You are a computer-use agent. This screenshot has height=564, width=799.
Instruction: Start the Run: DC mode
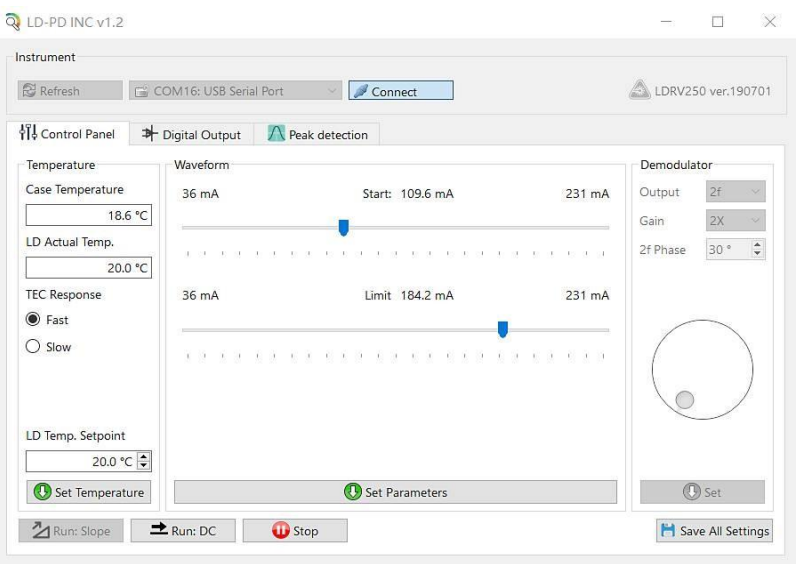pyautogui.click(x=182, y=531)
